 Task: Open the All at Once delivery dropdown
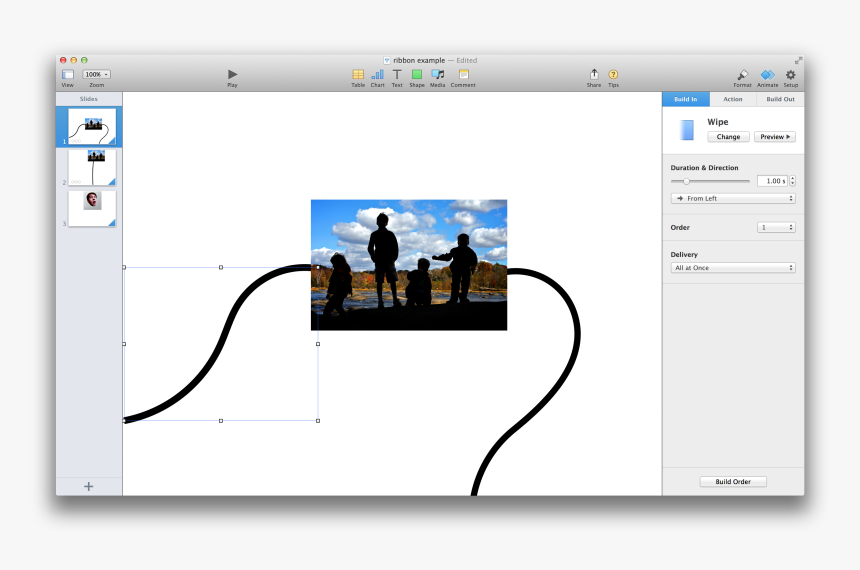[733, 268]
